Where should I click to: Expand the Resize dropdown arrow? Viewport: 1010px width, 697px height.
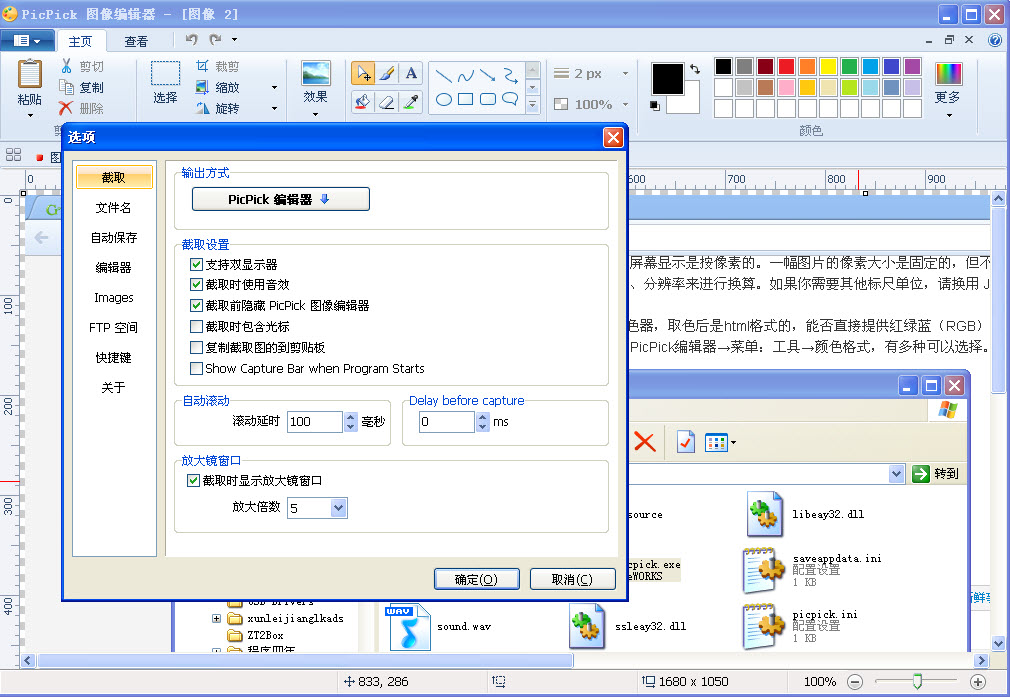pyautogui.click(x=274, y=87)
